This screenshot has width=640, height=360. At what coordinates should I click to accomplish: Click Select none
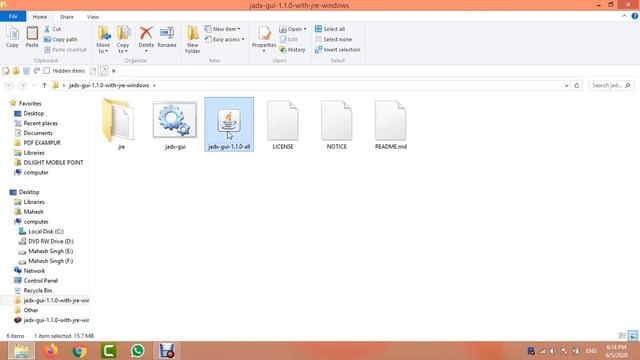tap(333, 39)
